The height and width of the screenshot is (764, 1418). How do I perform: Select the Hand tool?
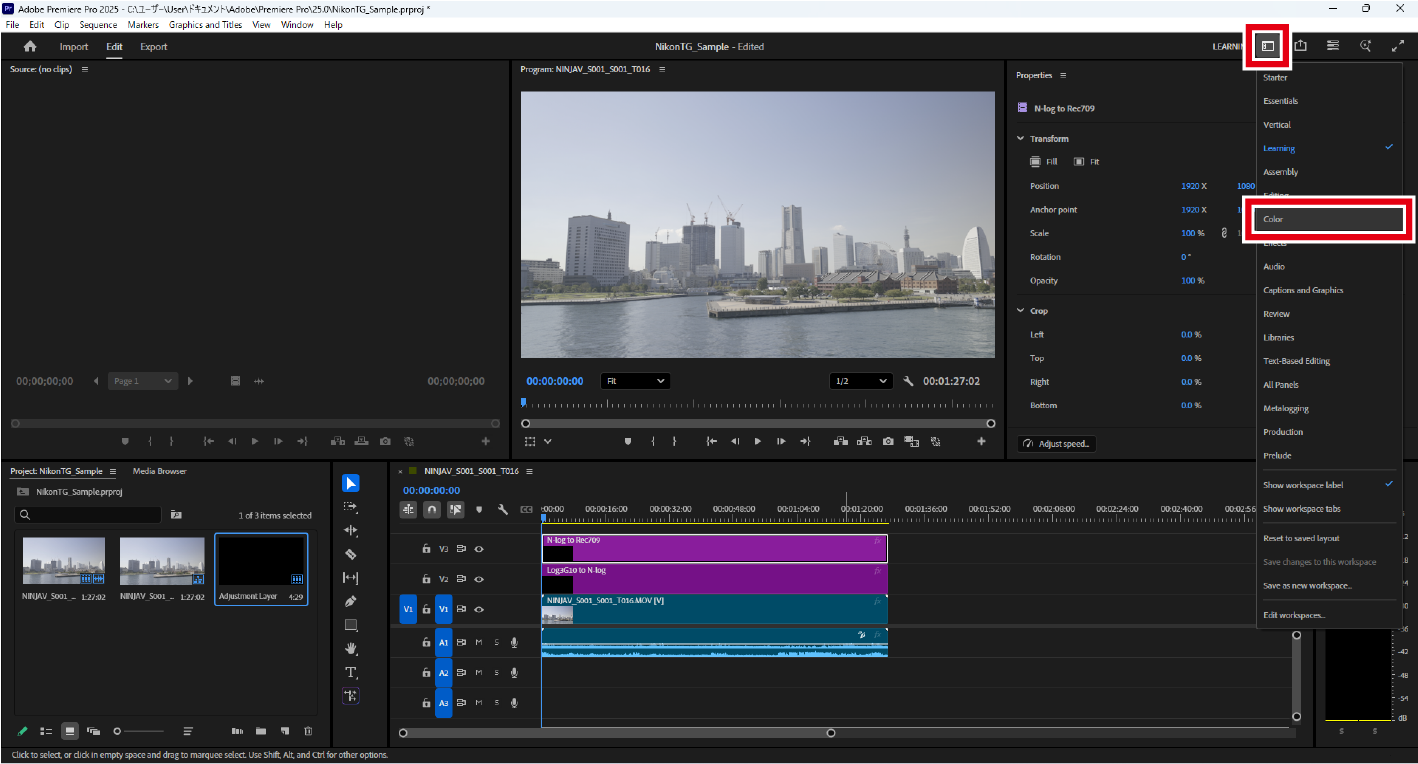point(351,648)
